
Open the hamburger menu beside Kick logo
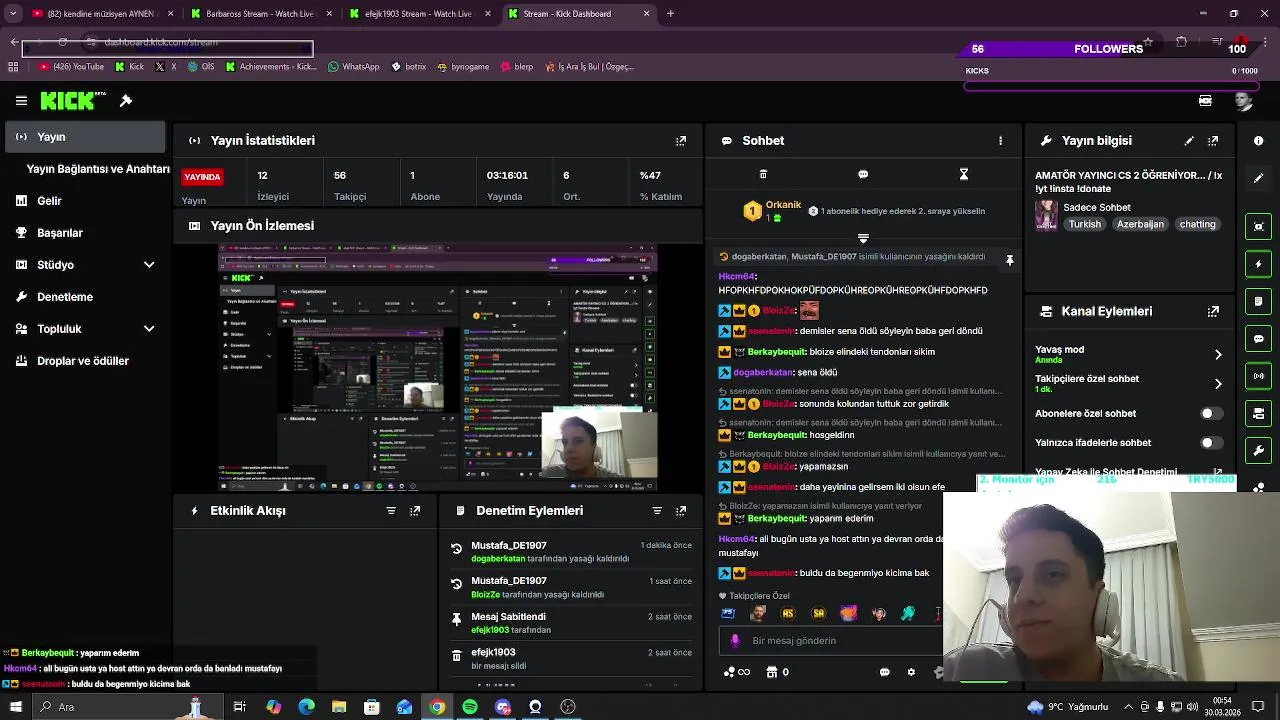click(21, 101)
